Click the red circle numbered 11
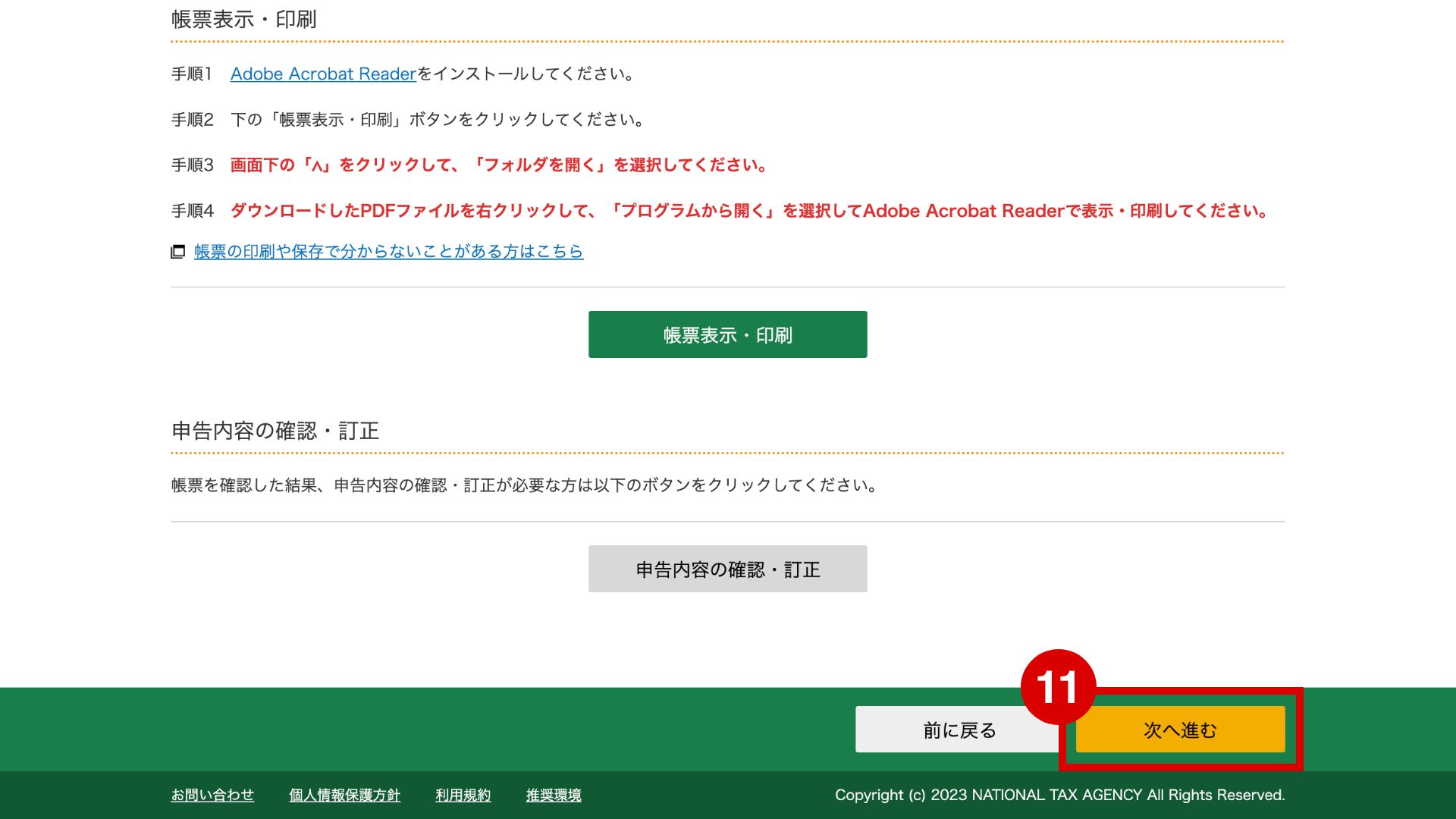Viewport: 1456px width, 819px height. click(x=1057, y=686)
